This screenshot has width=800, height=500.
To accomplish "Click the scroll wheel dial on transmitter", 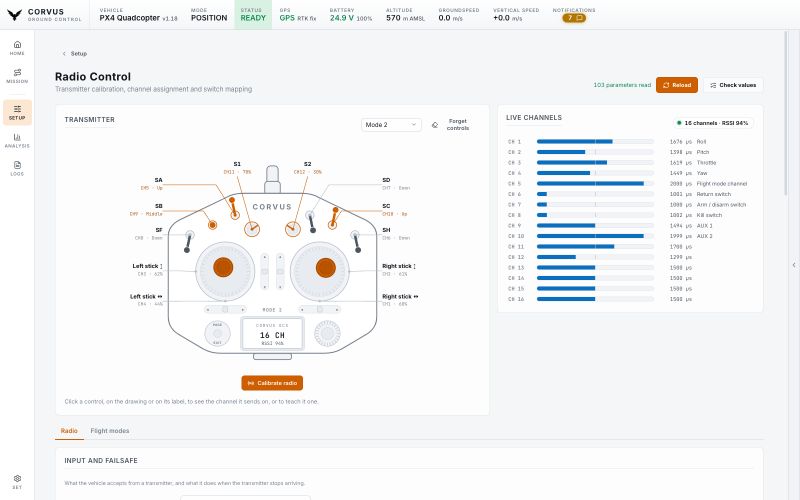I will [327, 333].
